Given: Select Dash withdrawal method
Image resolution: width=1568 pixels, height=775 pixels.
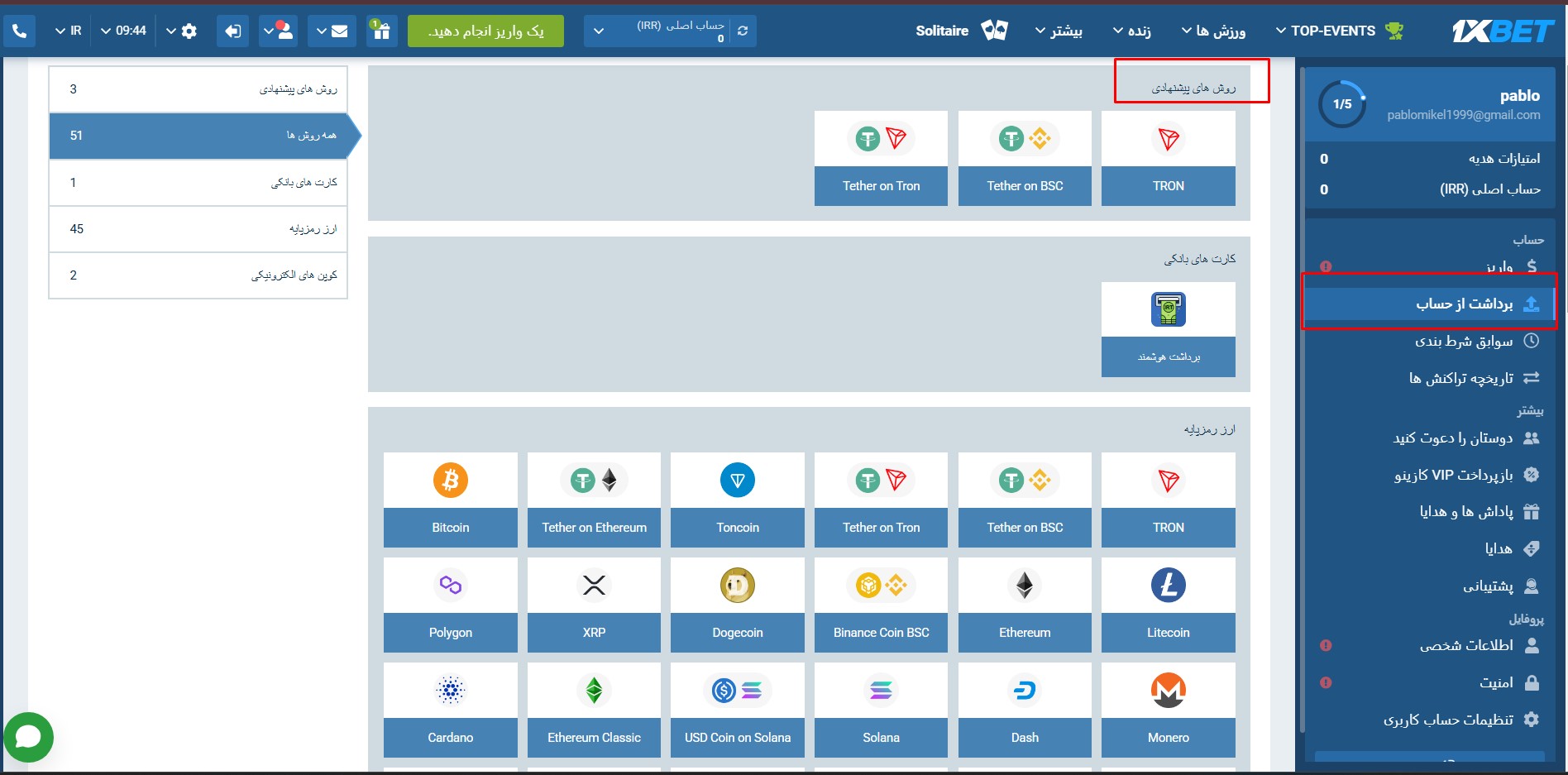Looking at the screenshot, I should [x=1025, y=710].
